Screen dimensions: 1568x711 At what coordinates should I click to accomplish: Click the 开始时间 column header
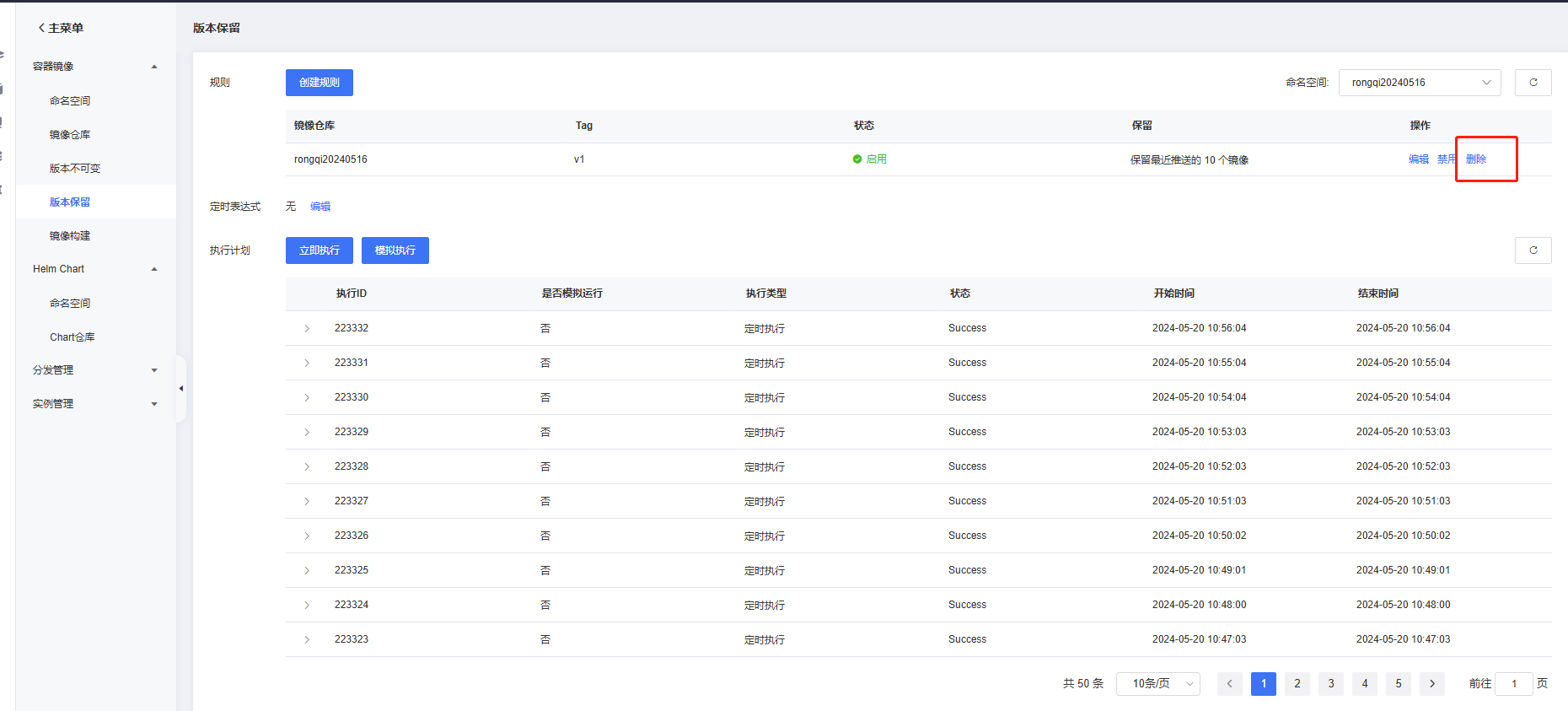(1173, 294)
